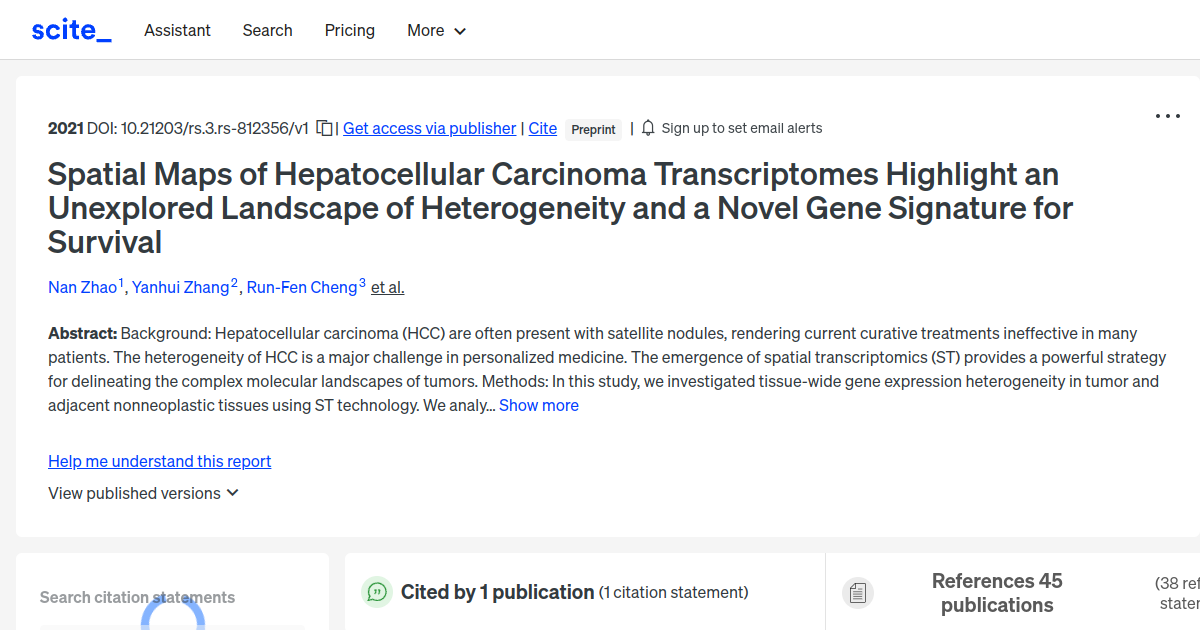
Task: Click the circular loading progress indicator
Action: [175, 622]
